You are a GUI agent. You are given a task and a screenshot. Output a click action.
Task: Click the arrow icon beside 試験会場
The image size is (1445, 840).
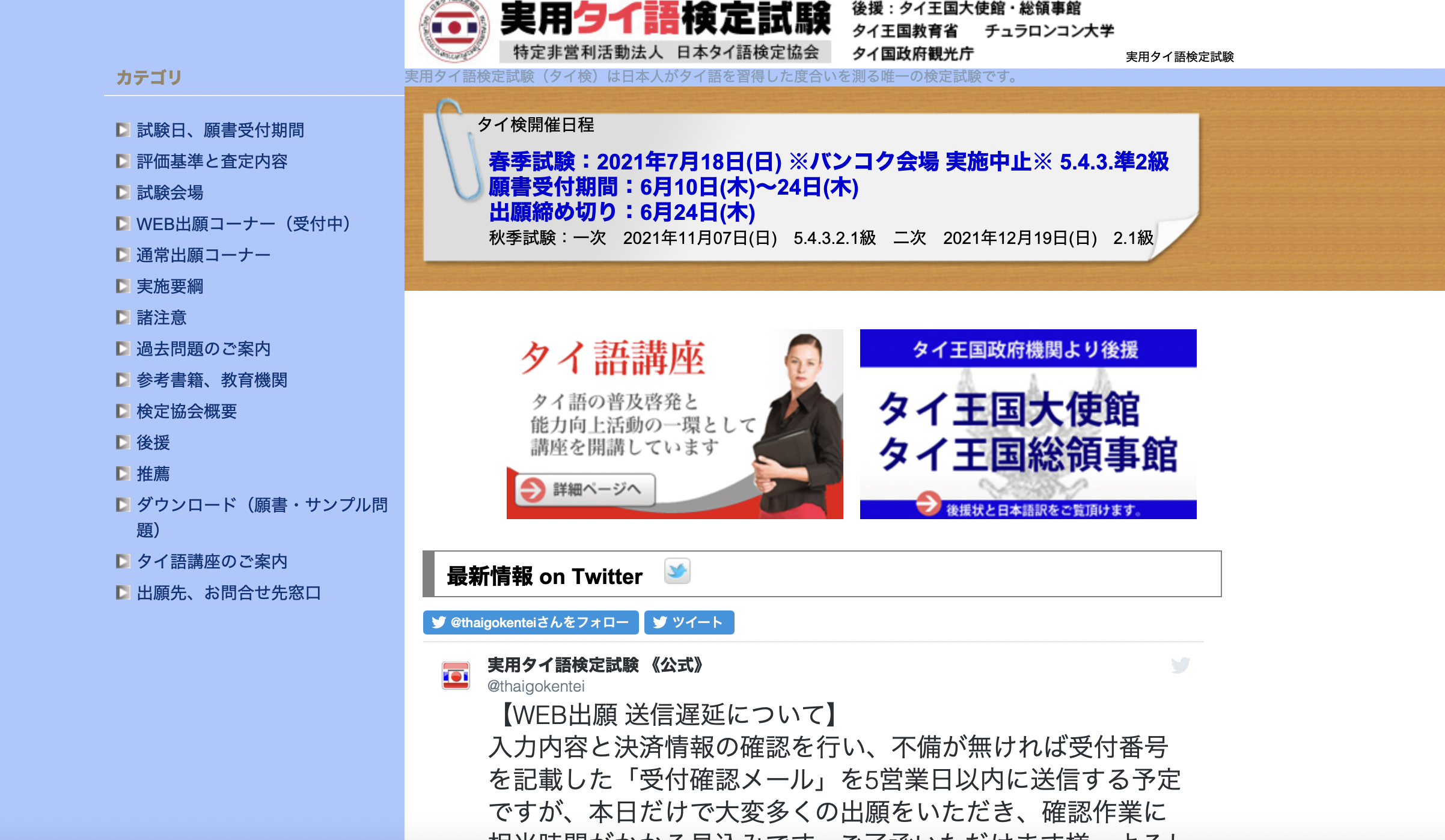(123, 192)
